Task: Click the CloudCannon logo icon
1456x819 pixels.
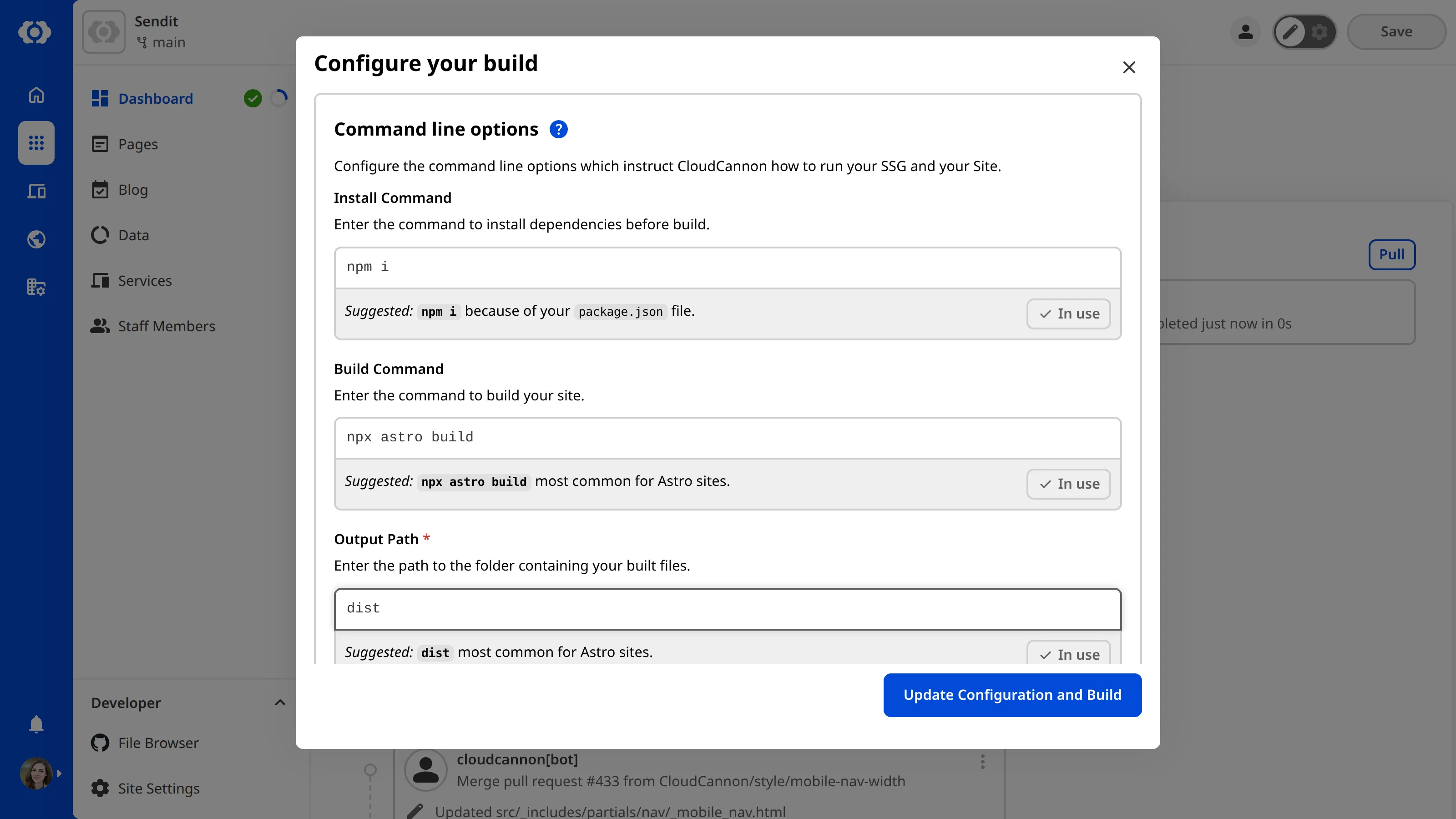Action: 35,32
